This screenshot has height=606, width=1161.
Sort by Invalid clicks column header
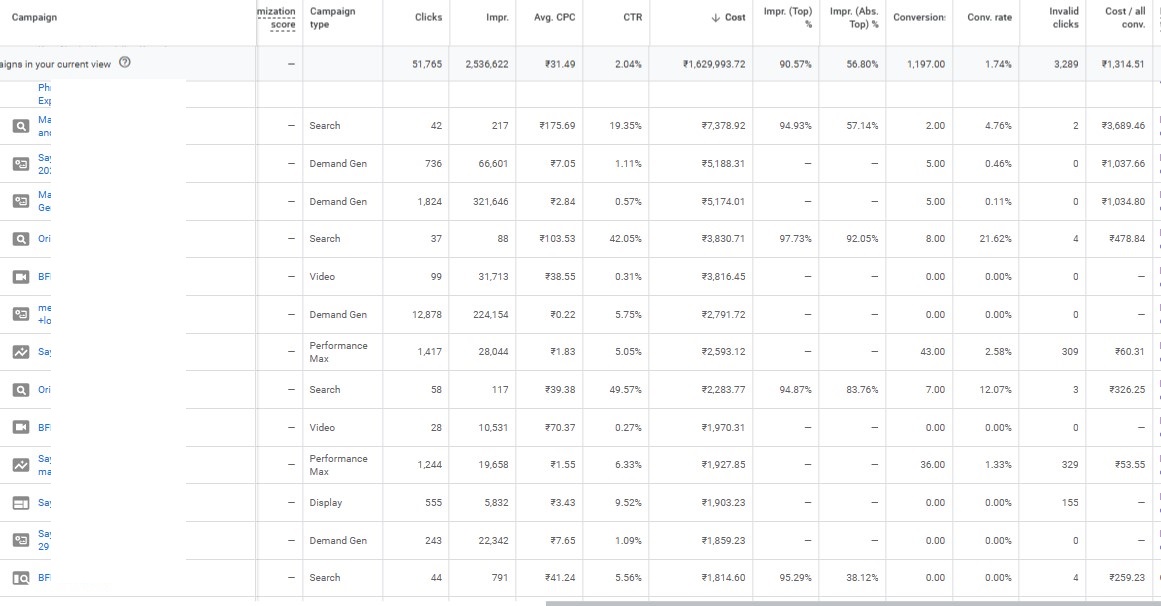click(x=1064, y=18)
